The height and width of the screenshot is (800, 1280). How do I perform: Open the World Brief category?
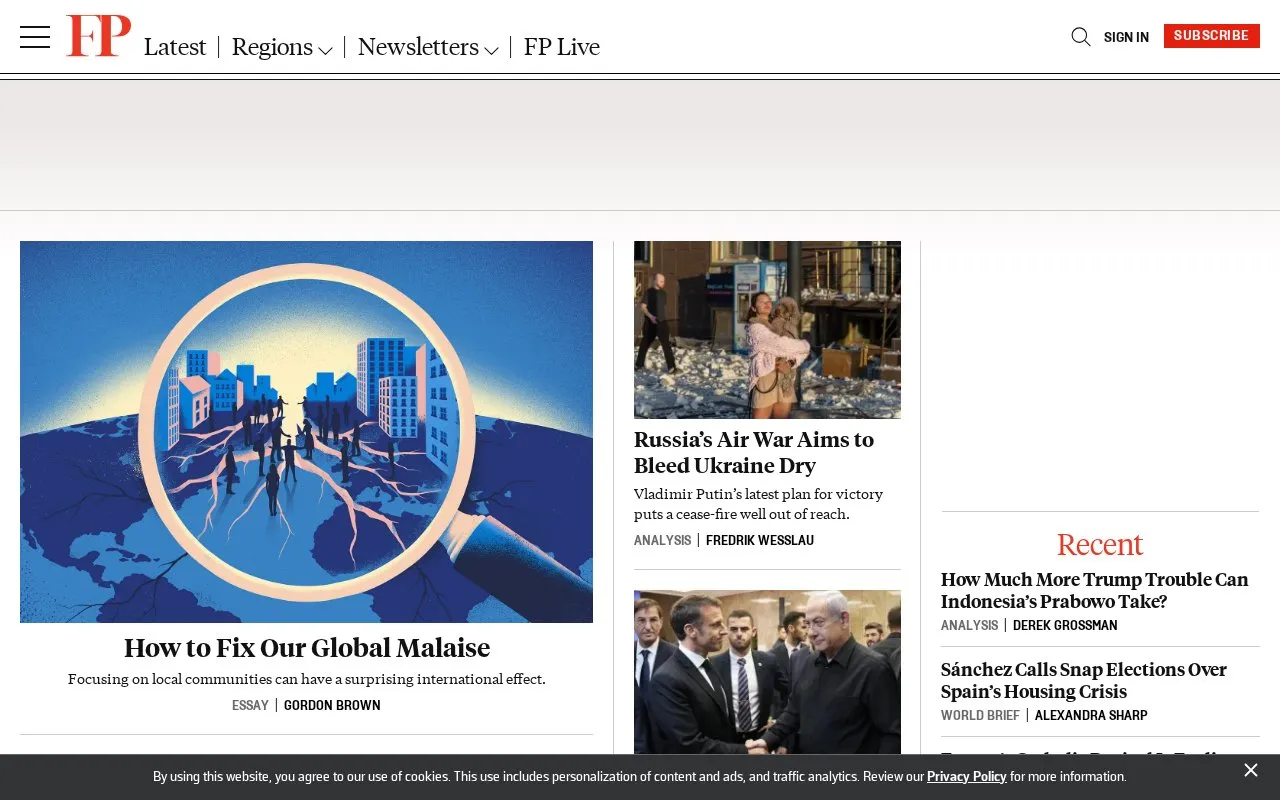click(980, 715)
